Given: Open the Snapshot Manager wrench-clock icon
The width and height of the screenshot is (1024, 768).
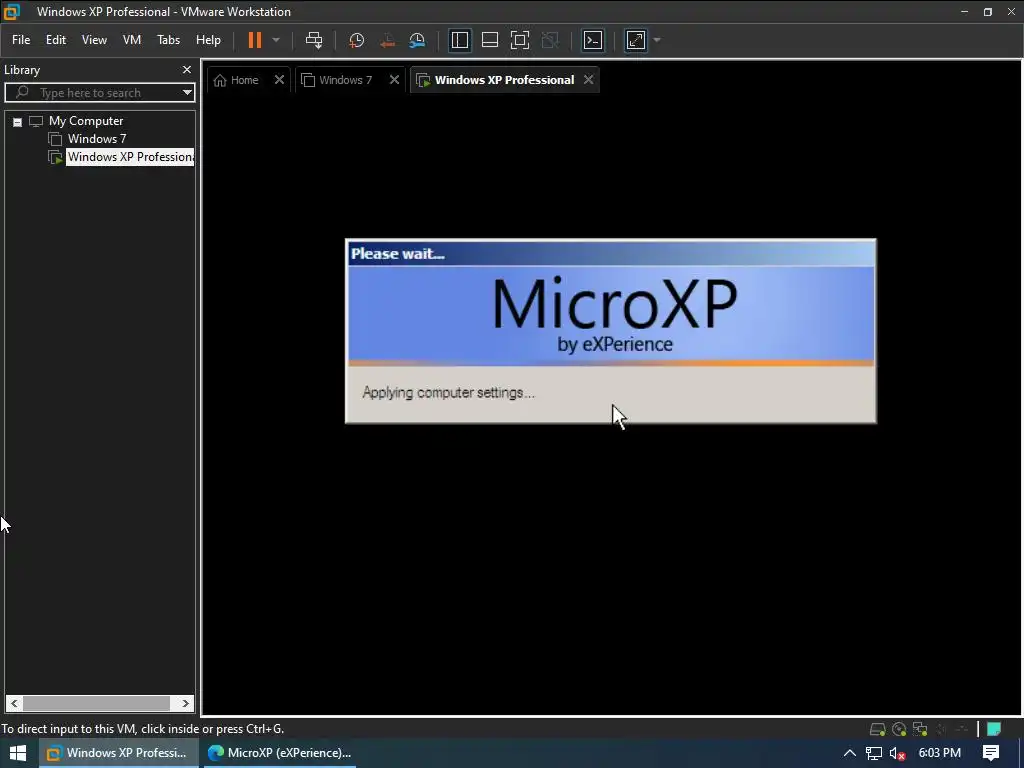Looking at the screenshot, I should click(x=417, y=40).
